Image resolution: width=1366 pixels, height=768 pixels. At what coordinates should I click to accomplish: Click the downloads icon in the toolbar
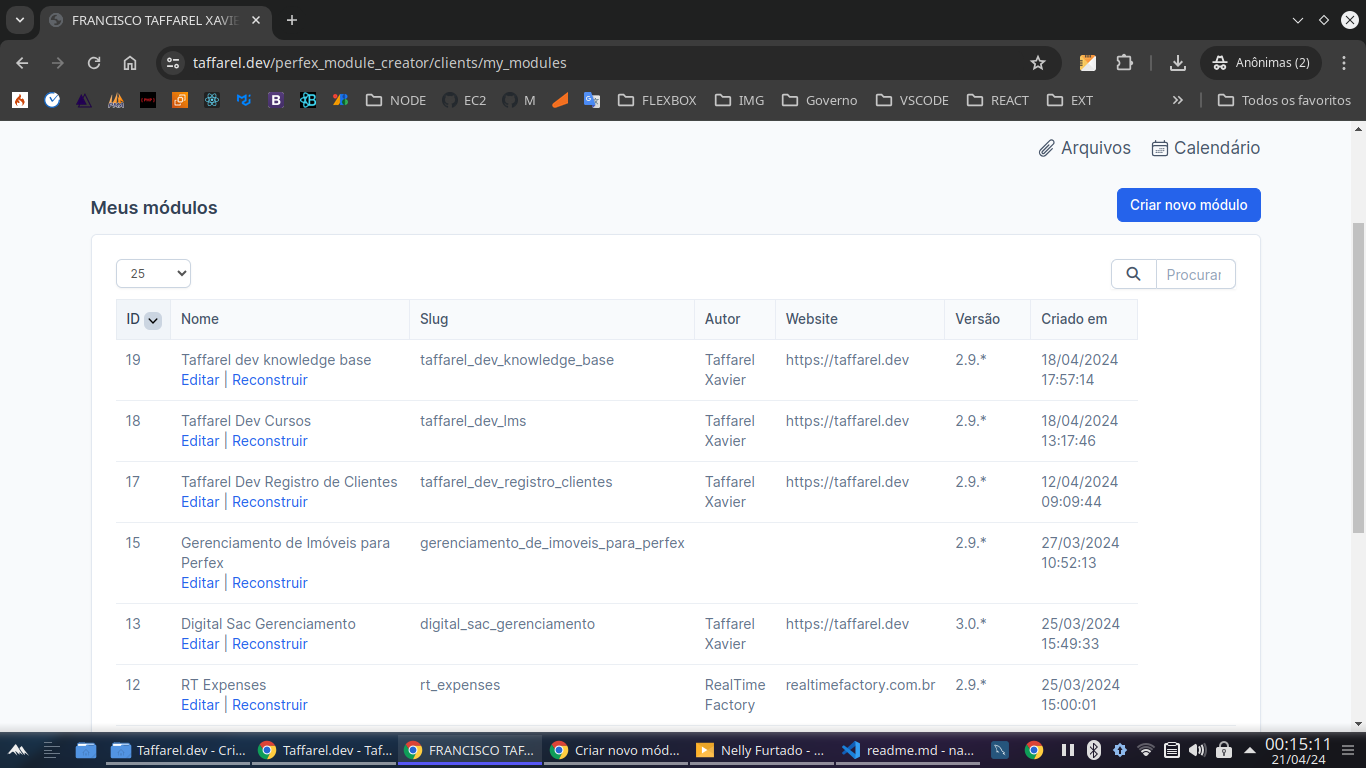click(1177, 62)
